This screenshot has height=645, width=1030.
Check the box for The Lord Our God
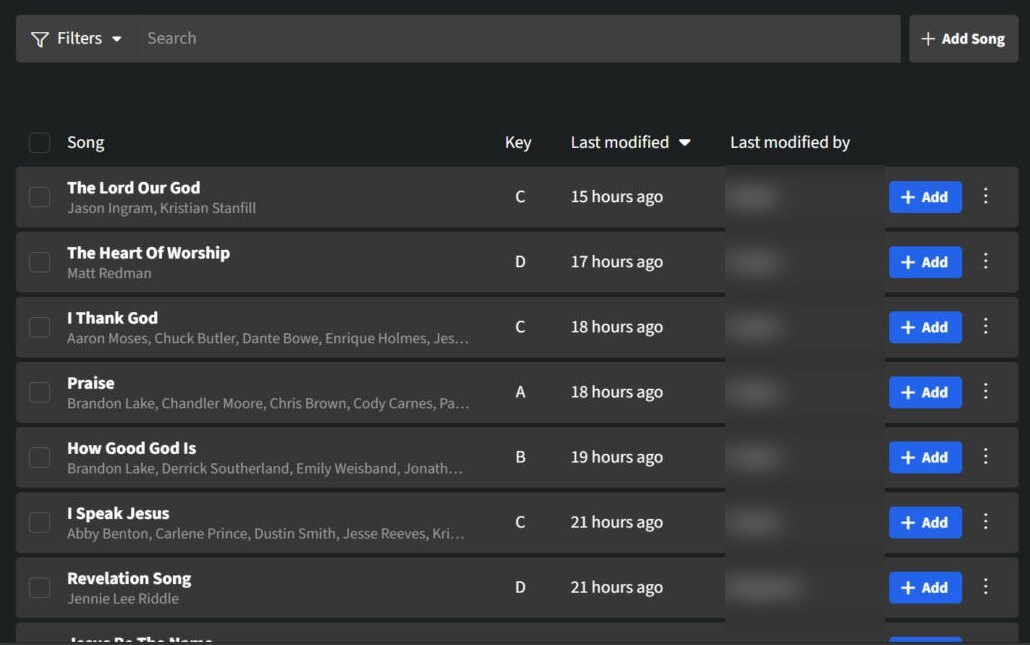point(39,197)
